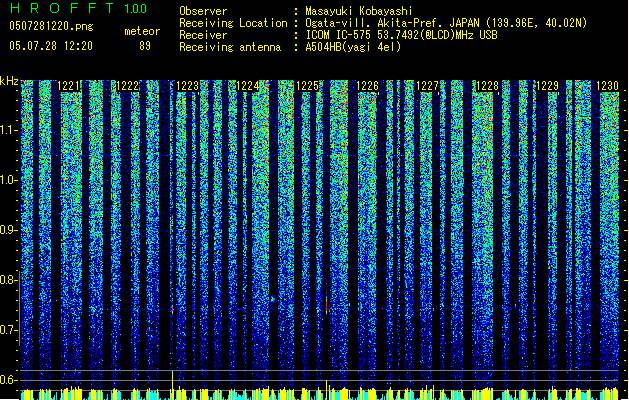Viewport: 629px width, 400px height.
Task: Click the meteor count value 89
Action: [x=145, y=46]
